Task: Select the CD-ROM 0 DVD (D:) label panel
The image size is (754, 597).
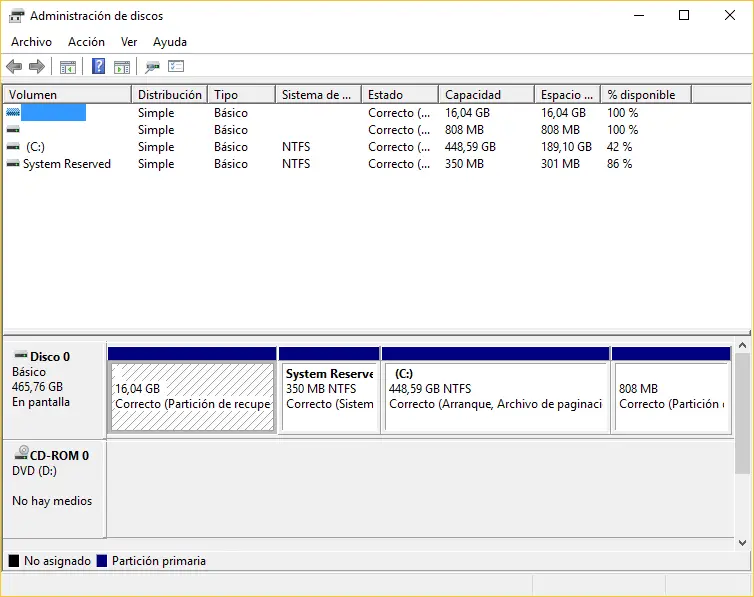Action: point(54,488)
